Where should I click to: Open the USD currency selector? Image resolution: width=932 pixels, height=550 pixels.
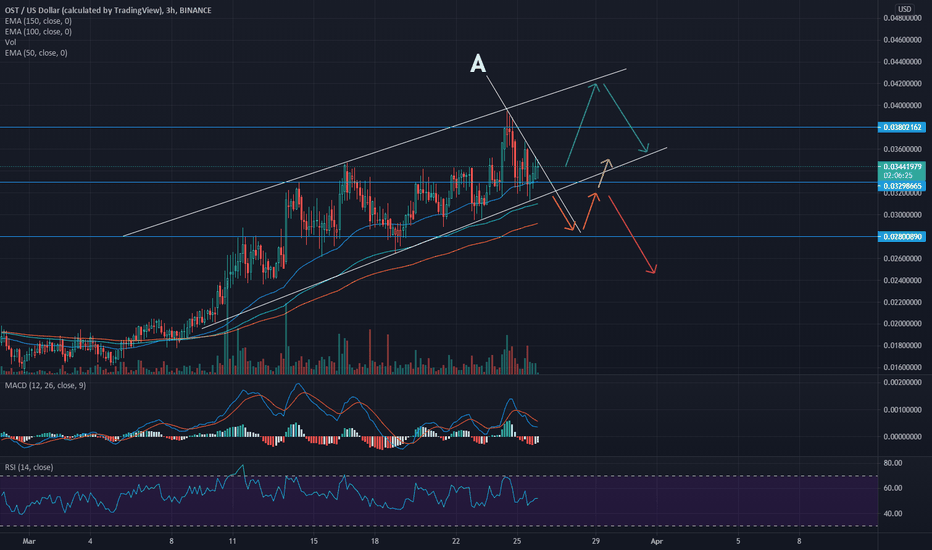pyautogui.click(x=904, y=9)
